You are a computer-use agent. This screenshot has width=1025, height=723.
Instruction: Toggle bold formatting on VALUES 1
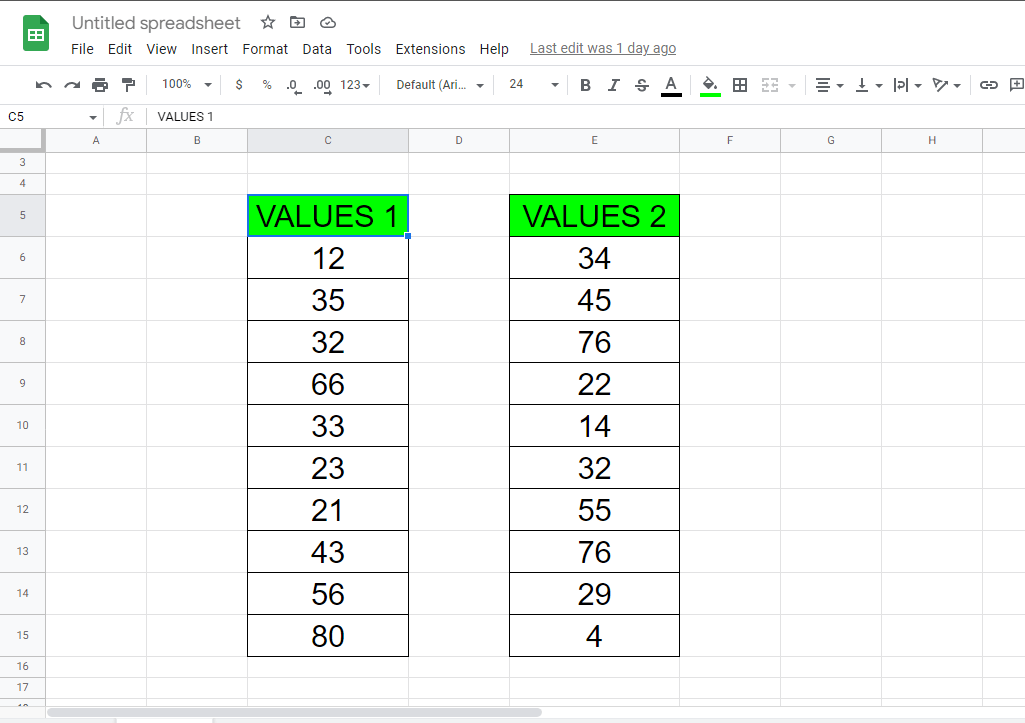585,85
